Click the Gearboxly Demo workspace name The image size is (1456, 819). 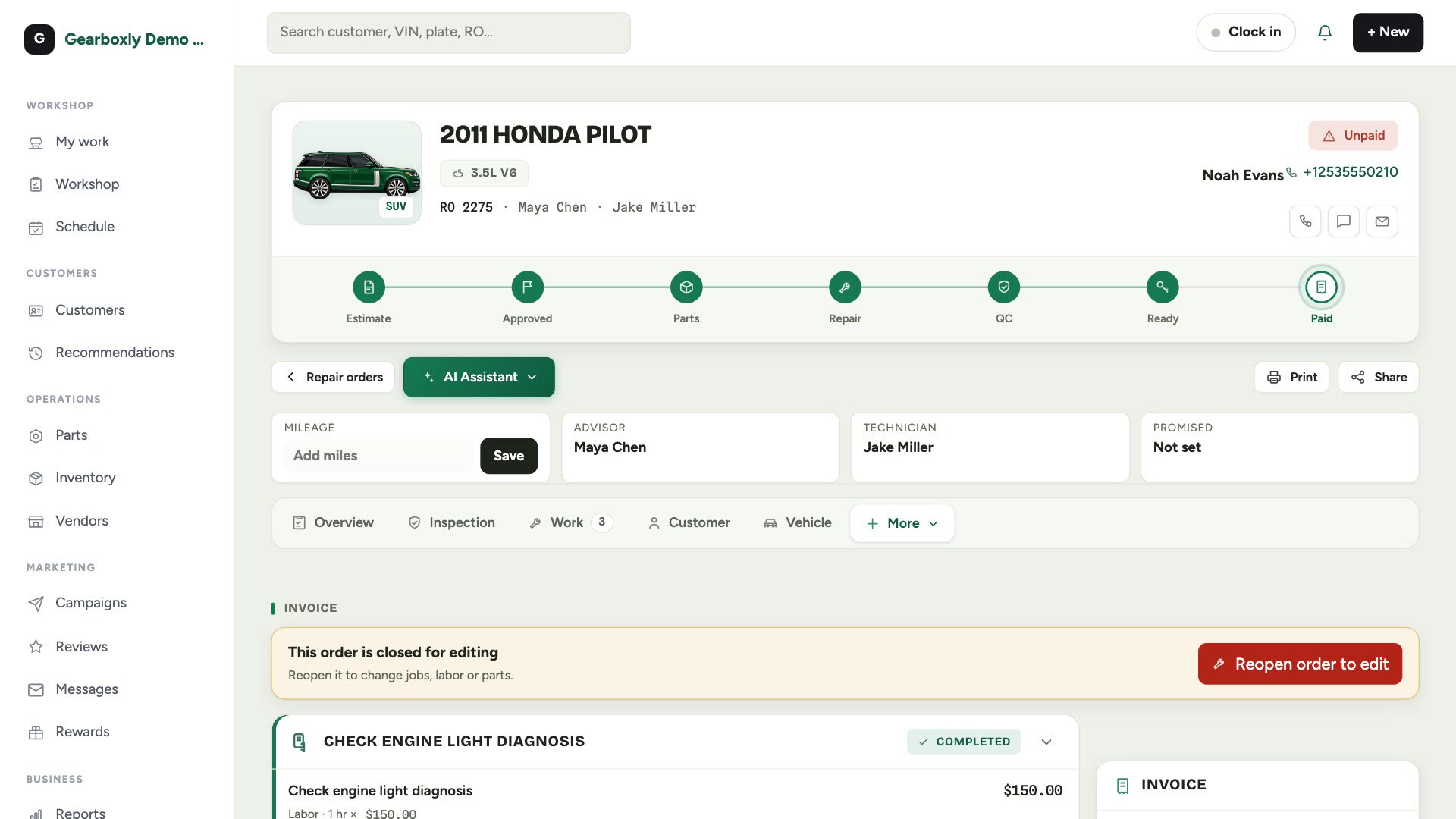pyautogui.click(x=134, y=39)
